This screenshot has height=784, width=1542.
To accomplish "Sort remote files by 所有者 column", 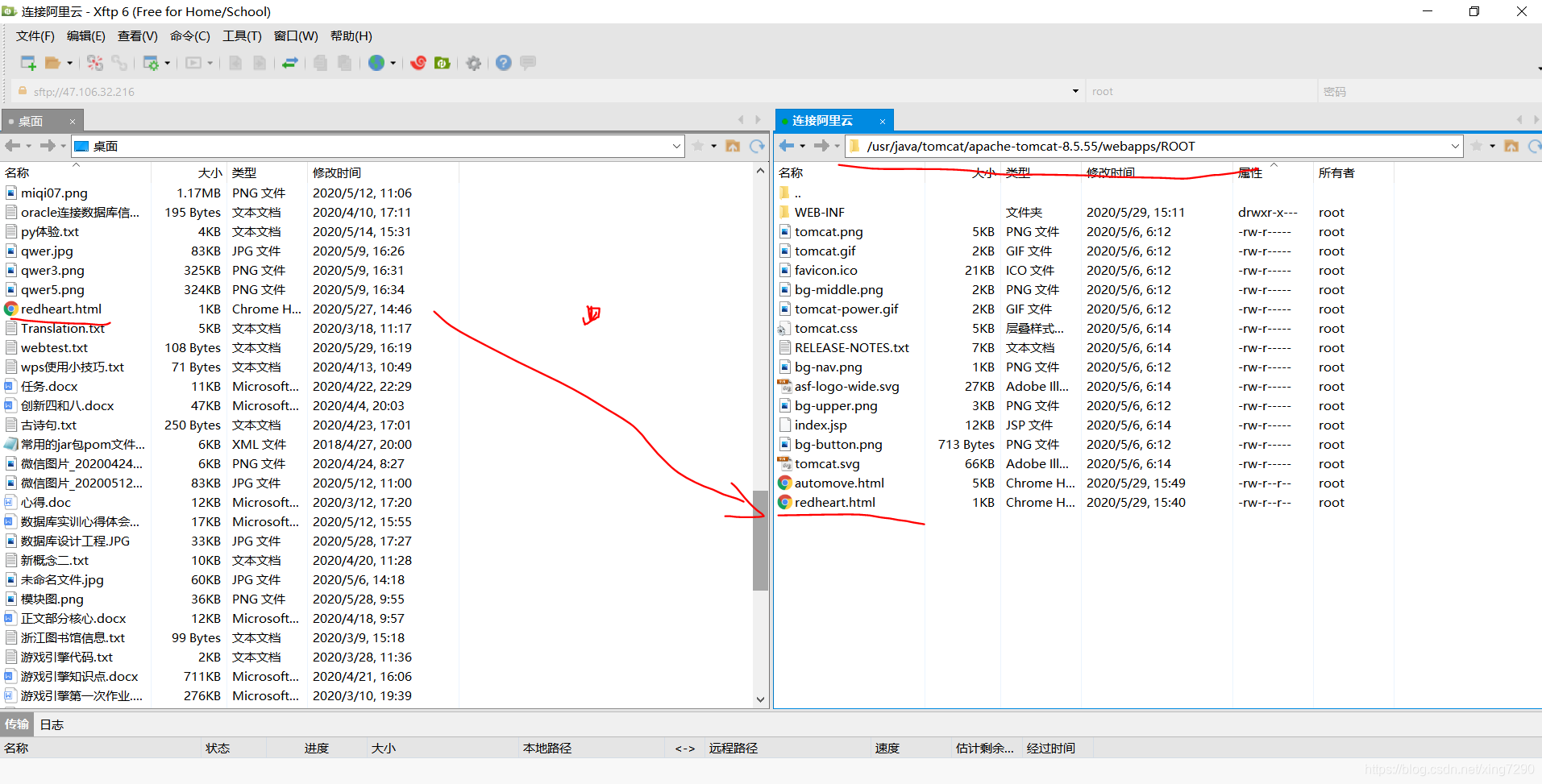I will click(x=1336, y=172).
